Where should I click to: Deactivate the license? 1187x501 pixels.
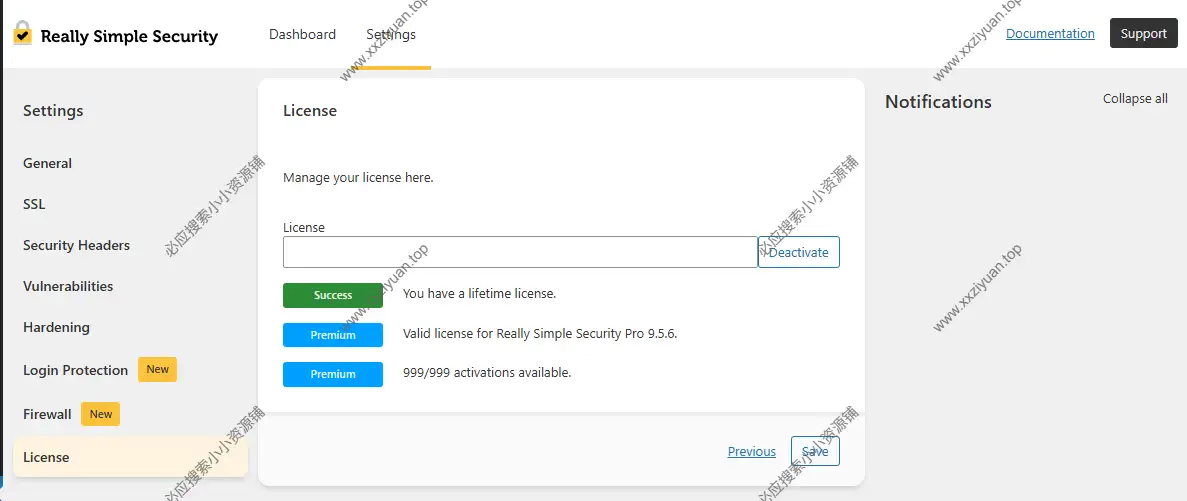[798, 252]
